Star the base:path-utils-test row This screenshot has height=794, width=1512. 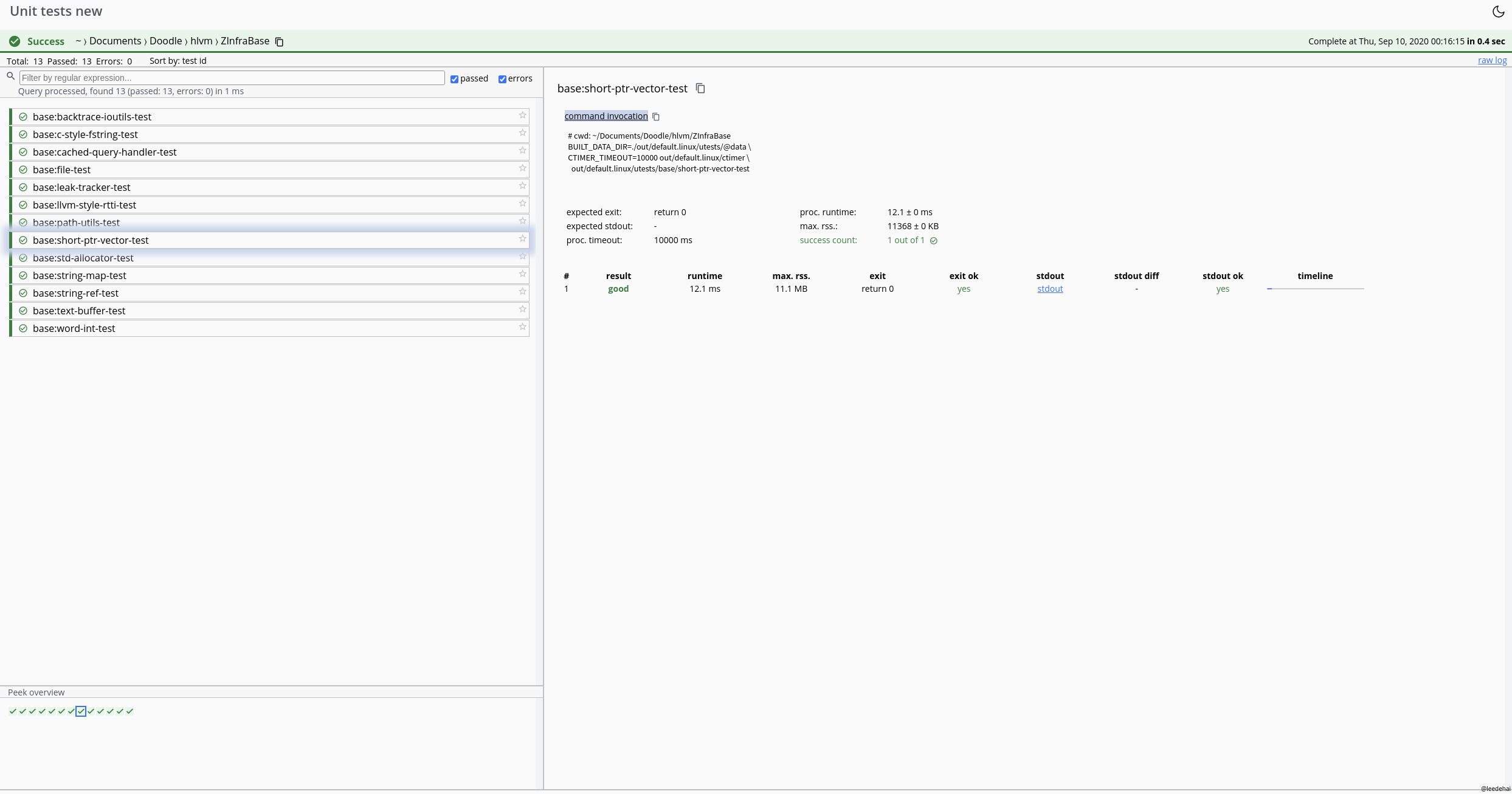(522, 221)
